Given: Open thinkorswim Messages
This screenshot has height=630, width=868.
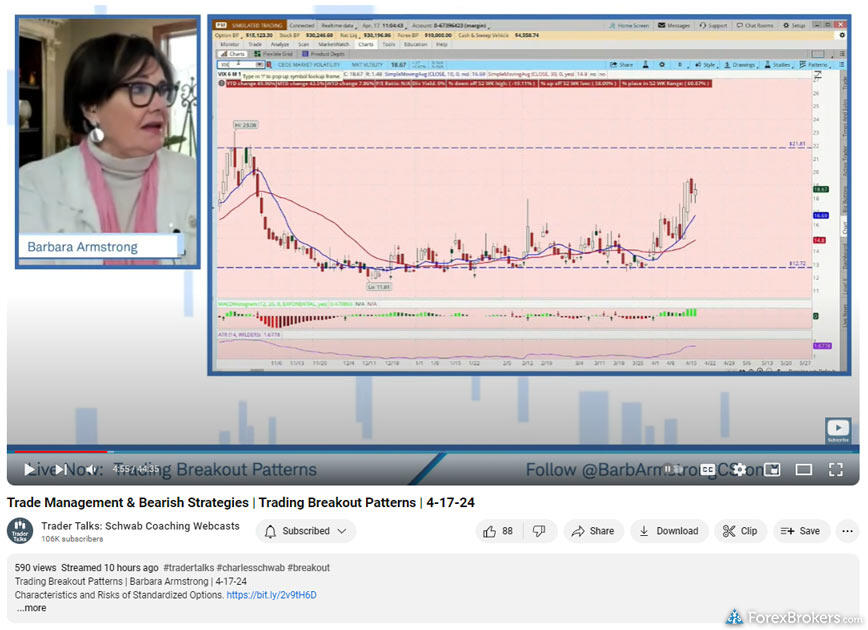Looking at the screenshot, I should point(674,25).
